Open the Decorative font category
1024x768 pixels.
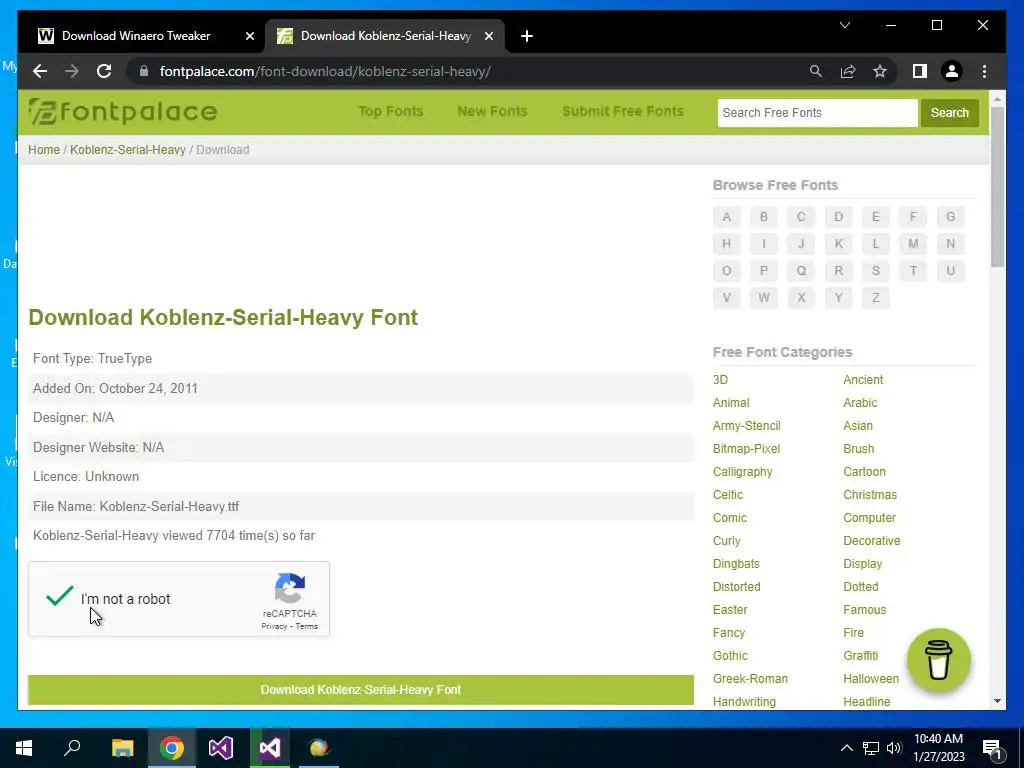click(x=872, y=541)
